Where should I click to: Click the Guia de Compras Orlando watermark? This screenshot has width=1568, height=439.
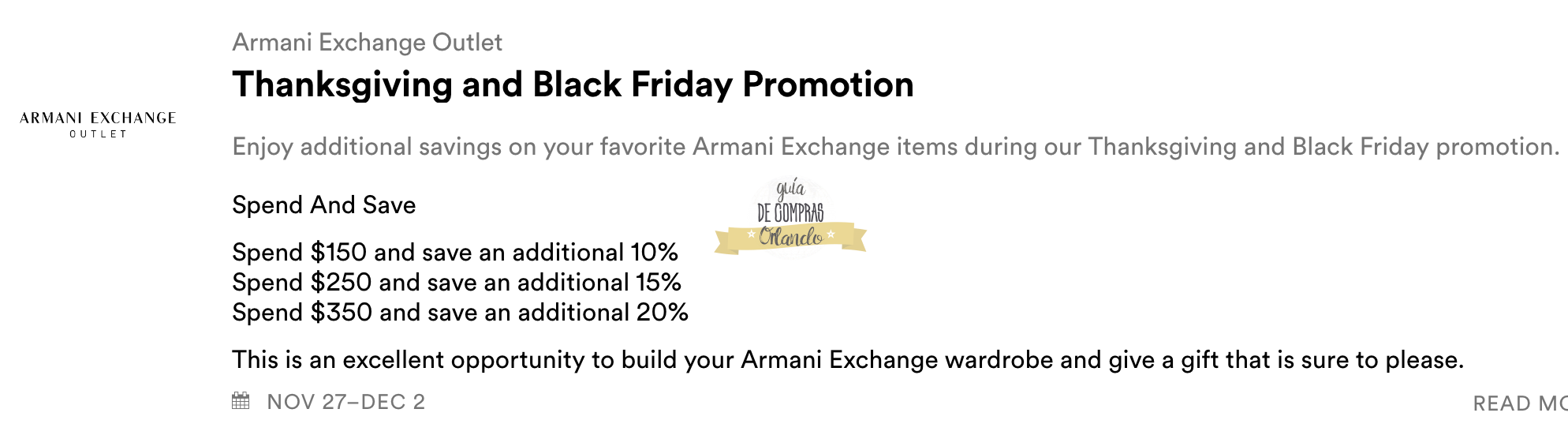(790, 217)
